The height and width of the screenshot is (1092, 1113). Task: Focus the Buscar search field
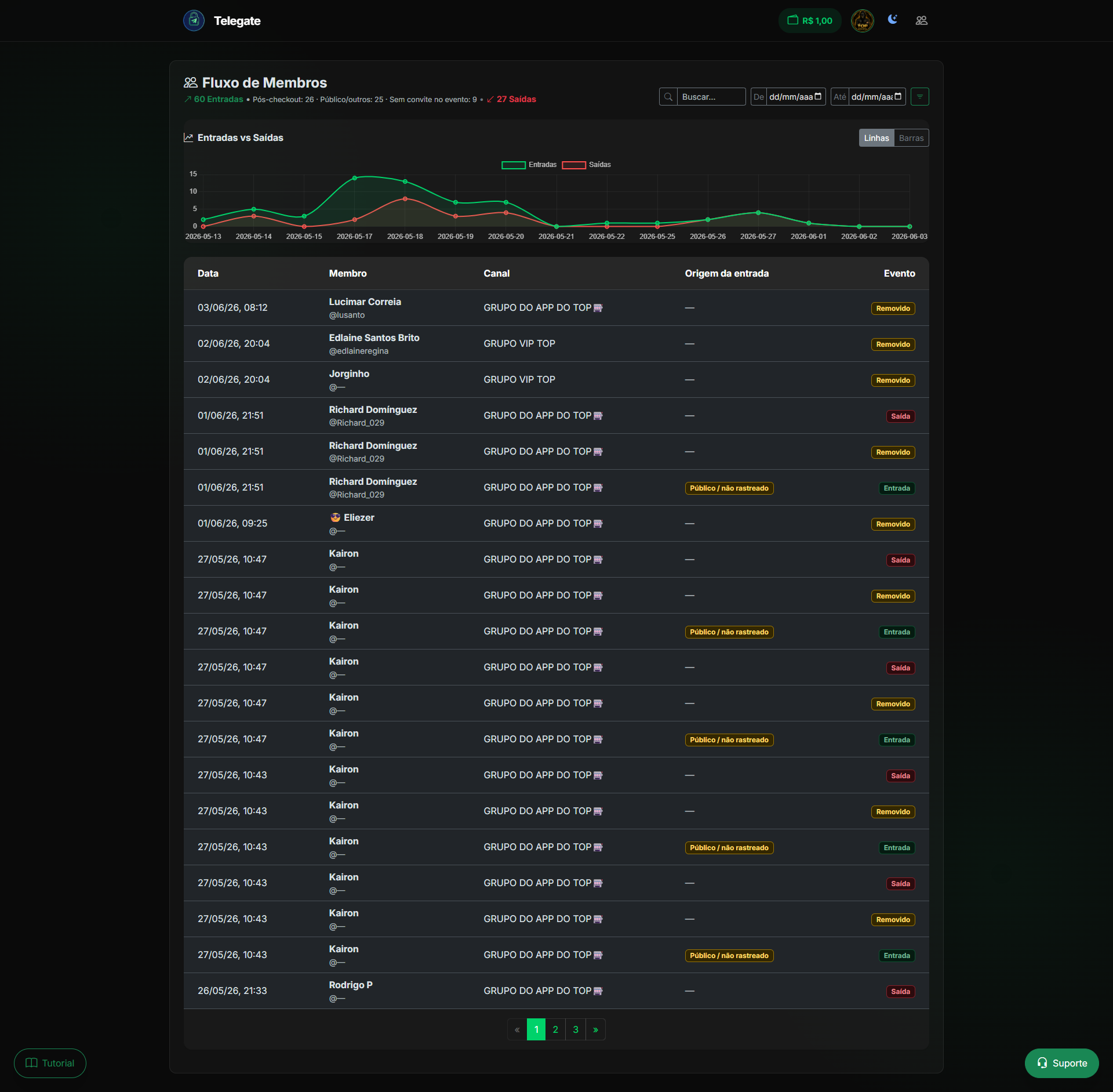pos(711,97)
